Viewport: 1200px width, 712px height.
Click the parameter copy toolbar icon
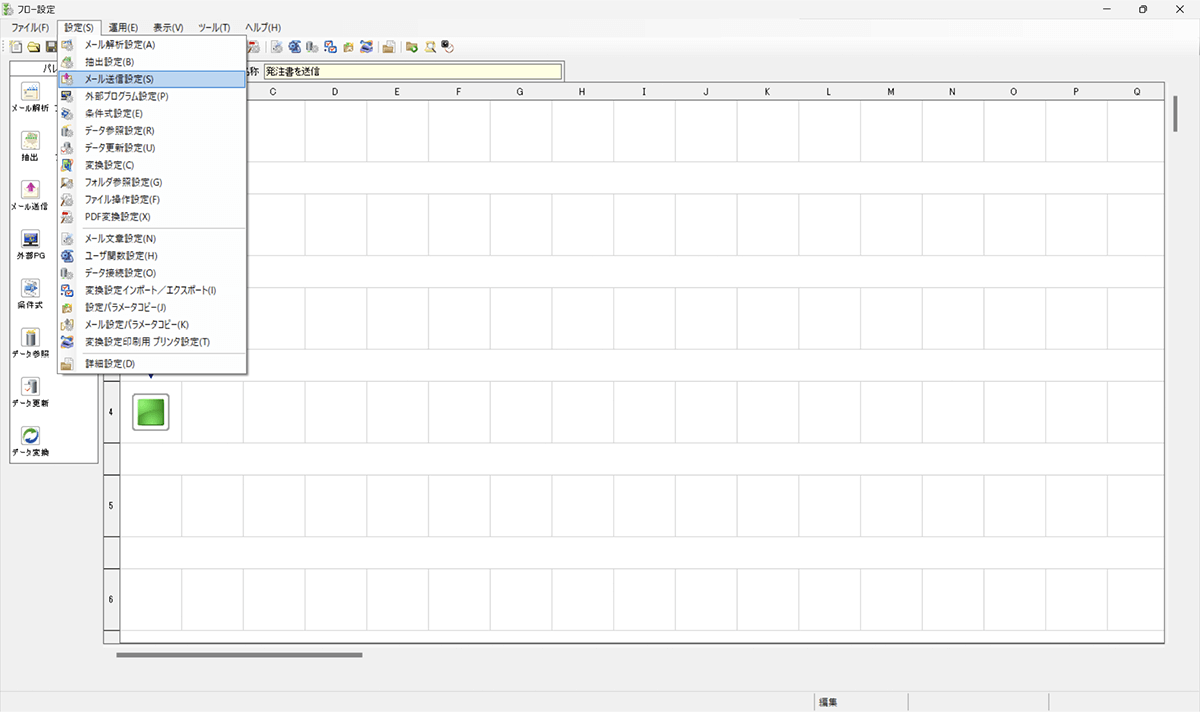click(348, 46)
